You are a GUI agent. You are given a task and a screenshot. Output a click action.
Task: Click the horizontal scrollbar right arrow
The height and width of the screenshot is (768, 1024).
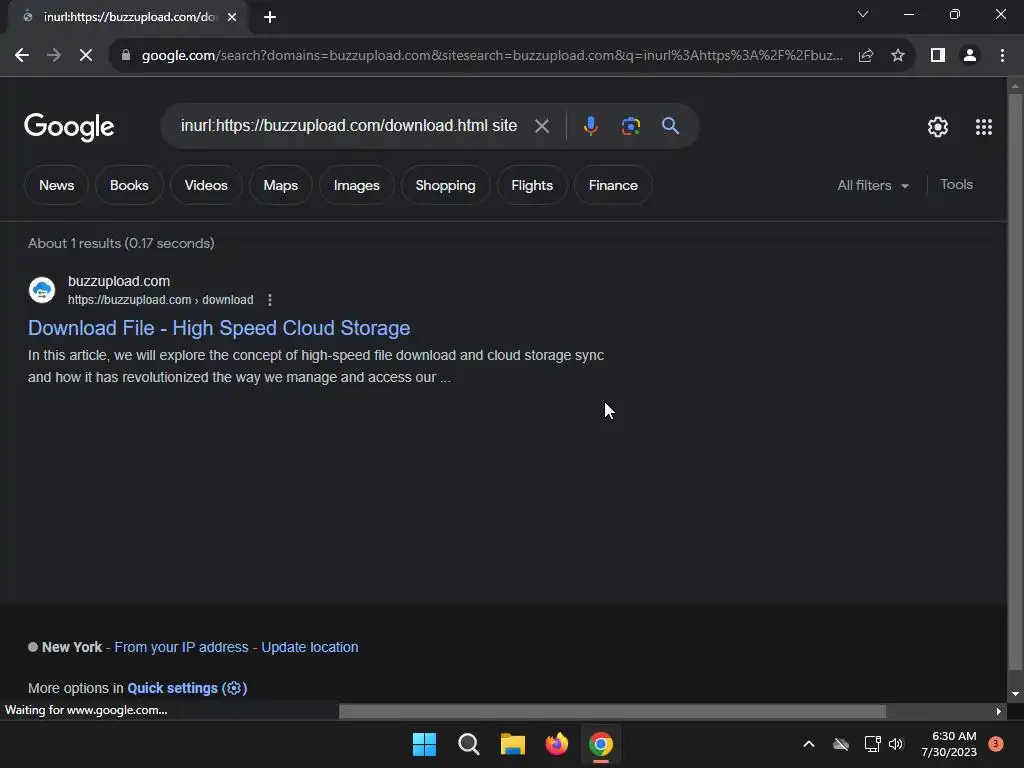point(999,711)
